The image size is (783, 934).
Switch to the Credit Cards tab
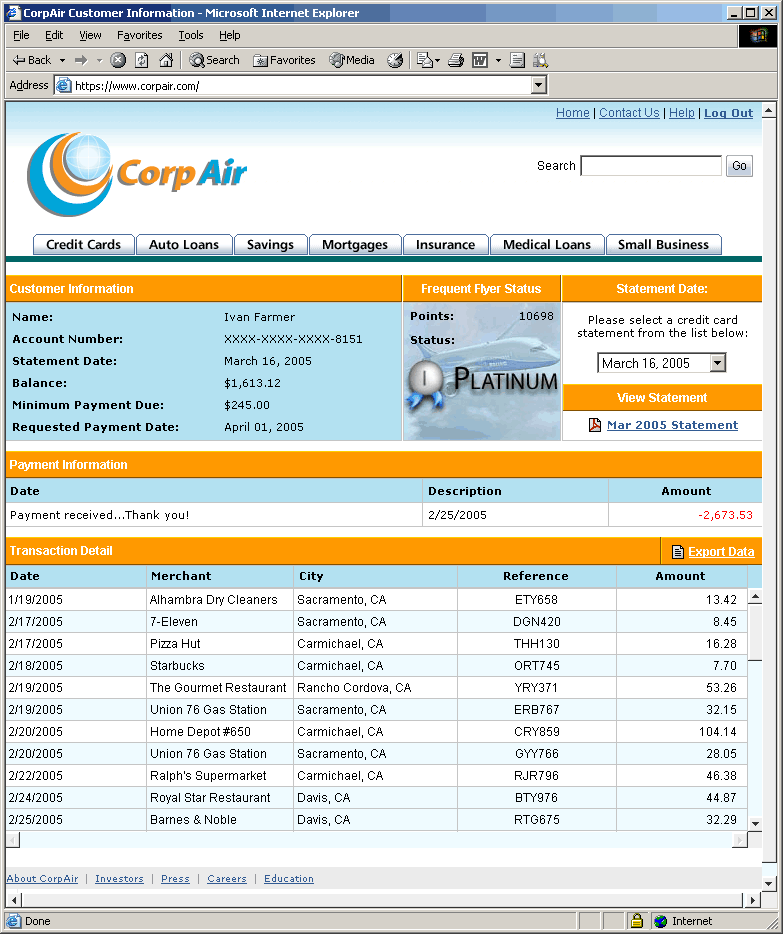pos(83,245)
